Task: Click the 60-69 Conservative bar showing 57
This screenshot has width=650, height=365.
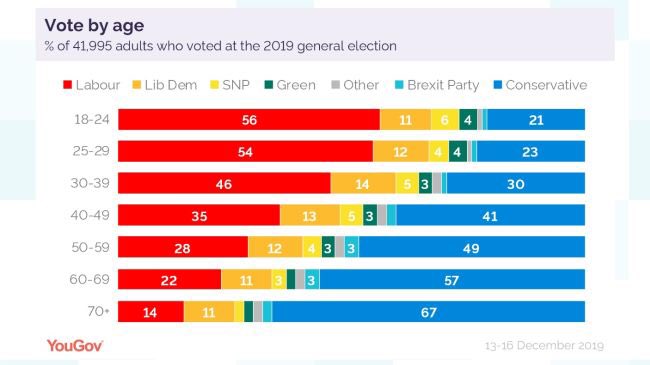Action: [x=452, y=280]
